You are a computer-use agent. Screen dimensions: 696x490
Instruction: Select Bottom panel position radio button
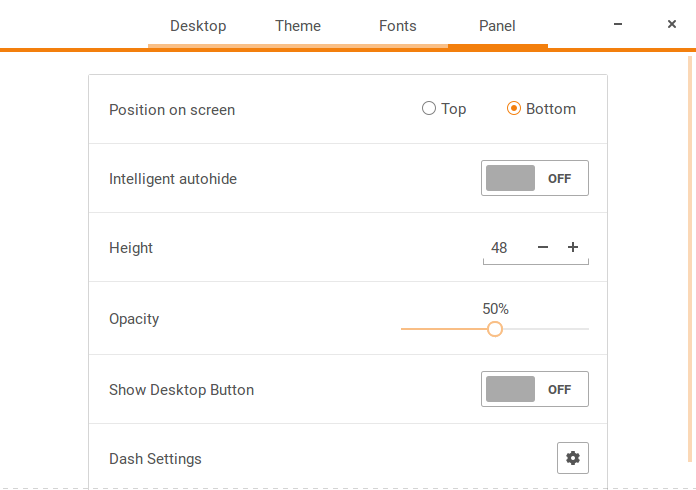(515, 109)
